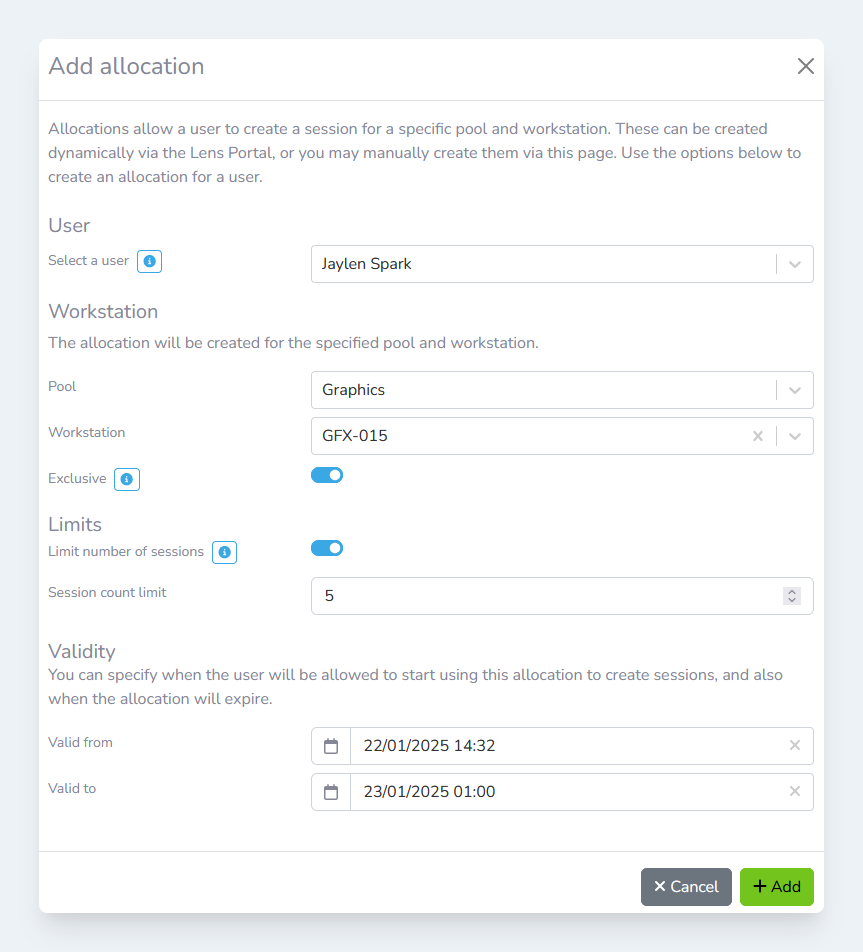Expand the Workstation dropdown arrow
Image resolution: width=863 pixels, height=952 pixels.
click(795, 436)
